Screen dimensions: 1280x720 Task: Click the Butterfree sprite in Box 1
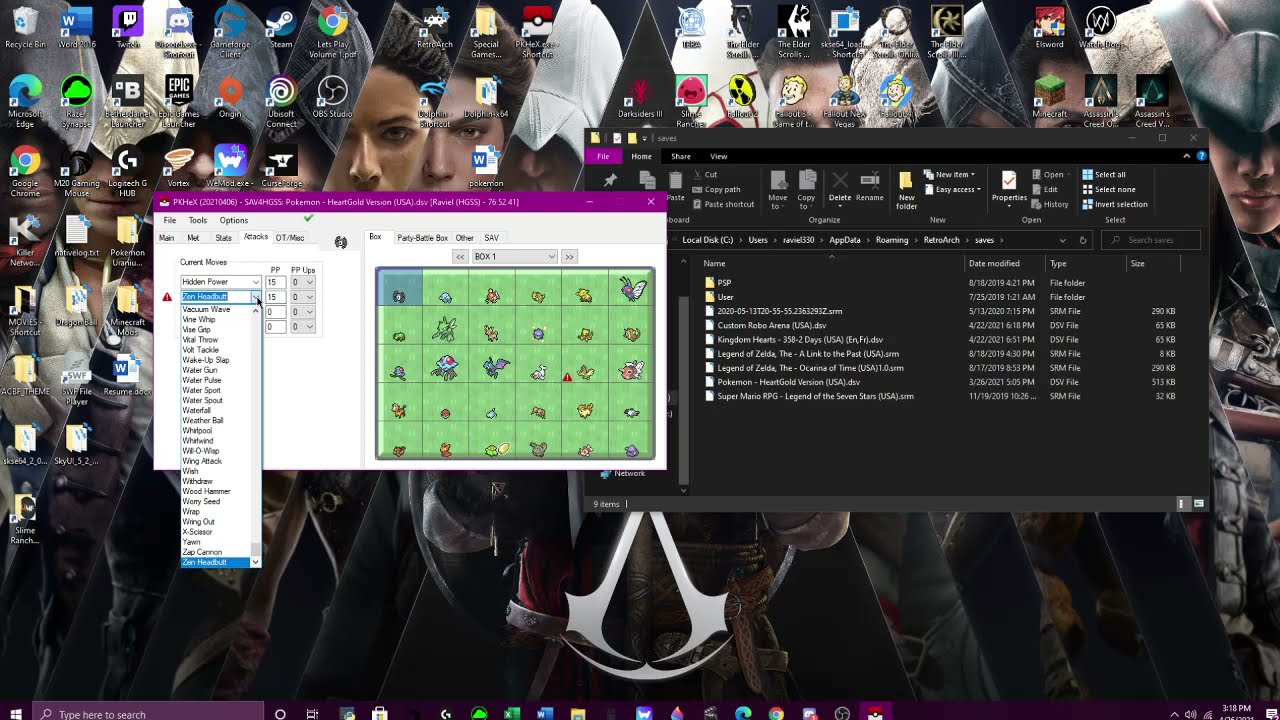click(x=633, y=291)
